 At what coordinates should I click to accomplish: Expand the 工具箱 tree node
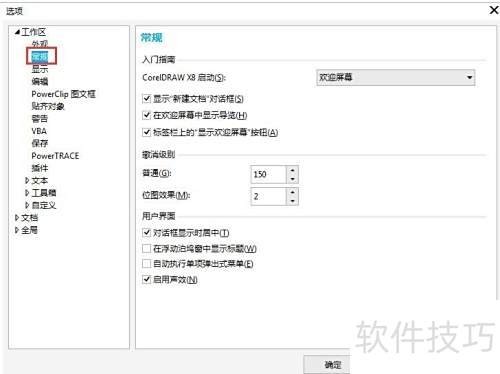pyautogui.click(x=27, y=193)
